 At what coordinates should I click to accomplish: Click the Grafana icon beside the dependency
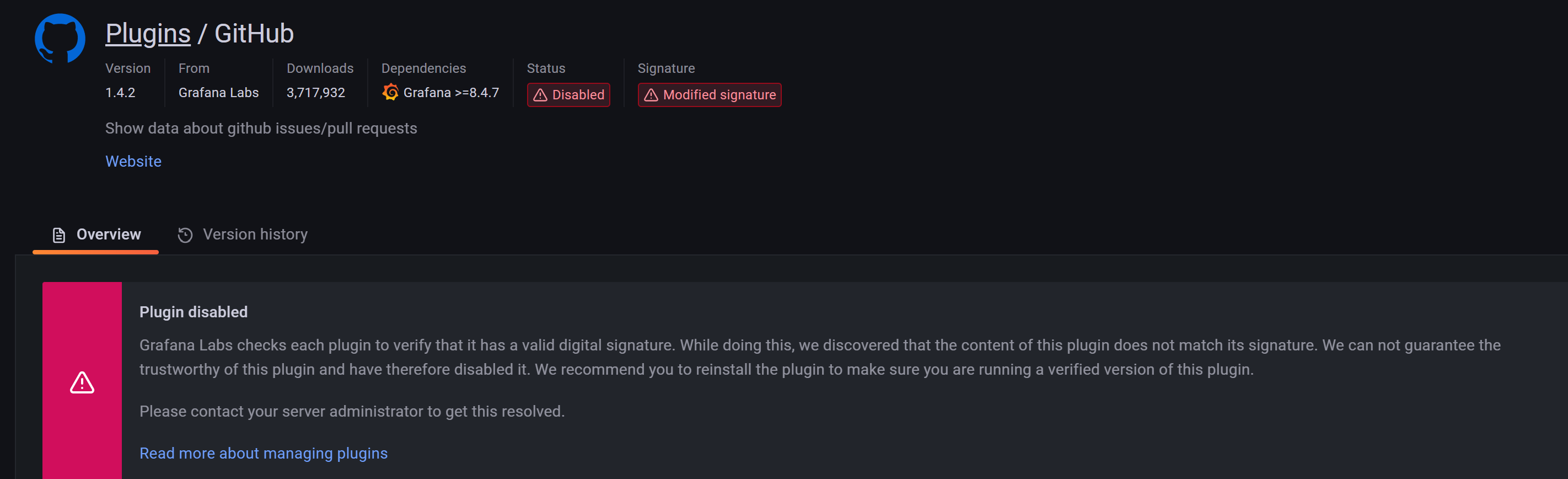[390, 93]
